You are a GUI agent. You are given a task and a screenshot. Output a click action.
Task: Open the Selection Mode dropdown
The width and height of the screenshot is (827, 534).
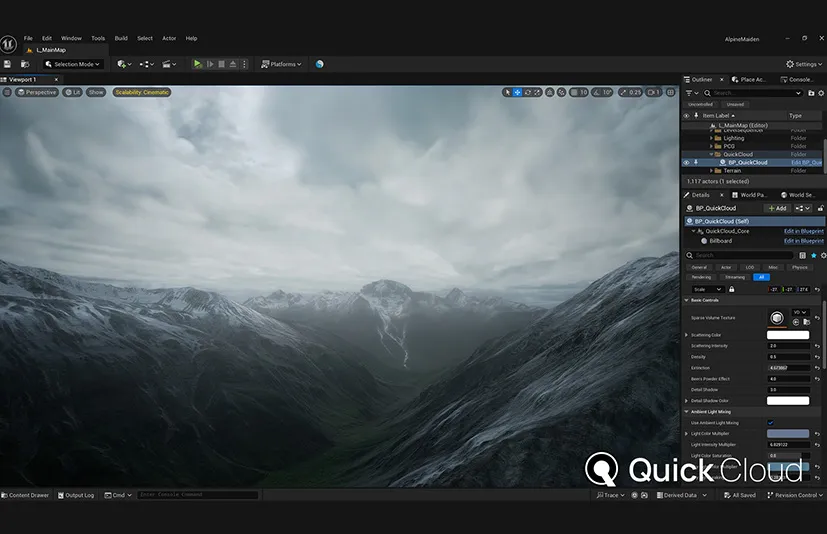click(x=72, y=64)
